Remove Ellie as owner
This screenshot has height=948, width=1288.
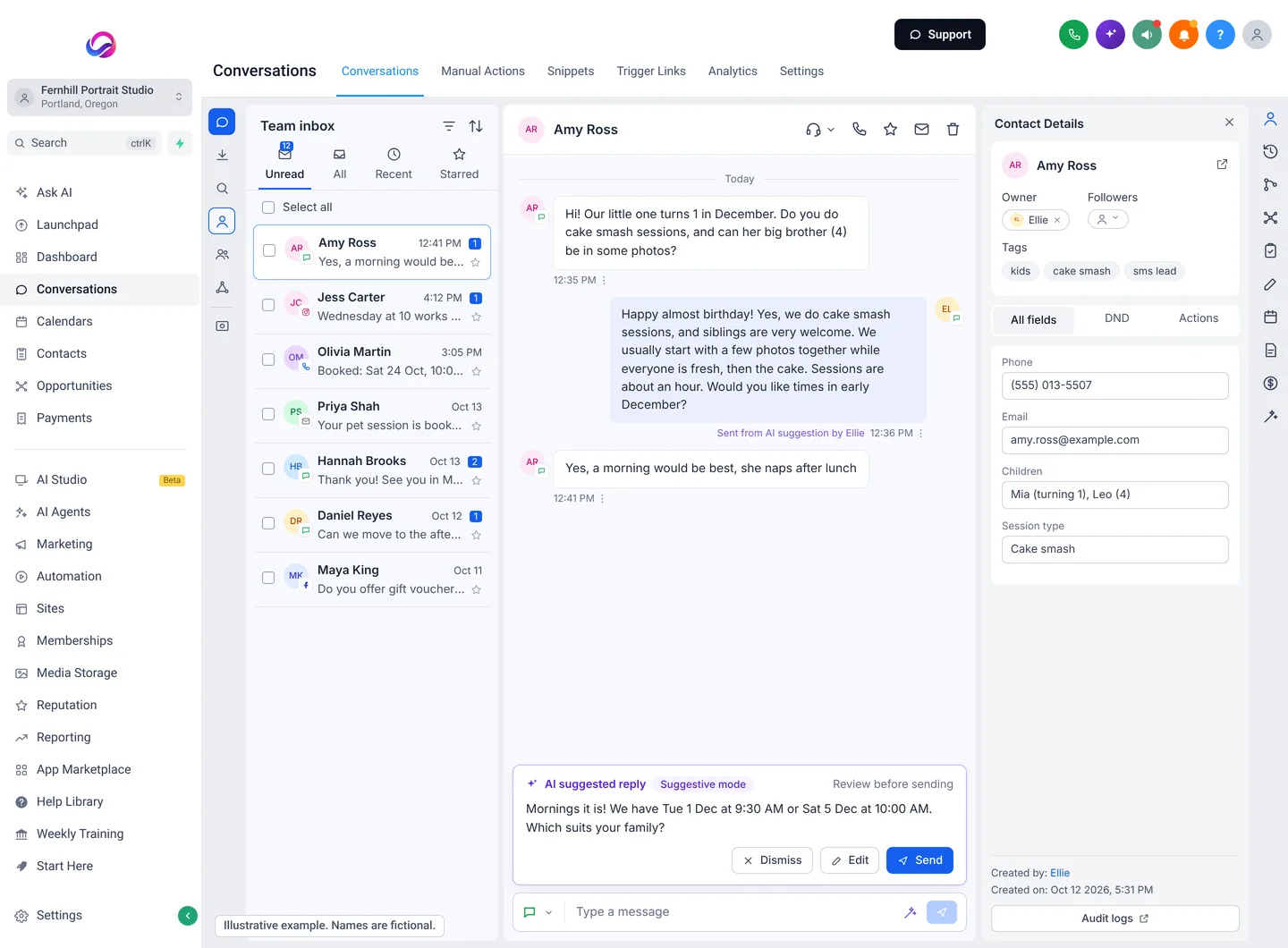coord(1057,220)
